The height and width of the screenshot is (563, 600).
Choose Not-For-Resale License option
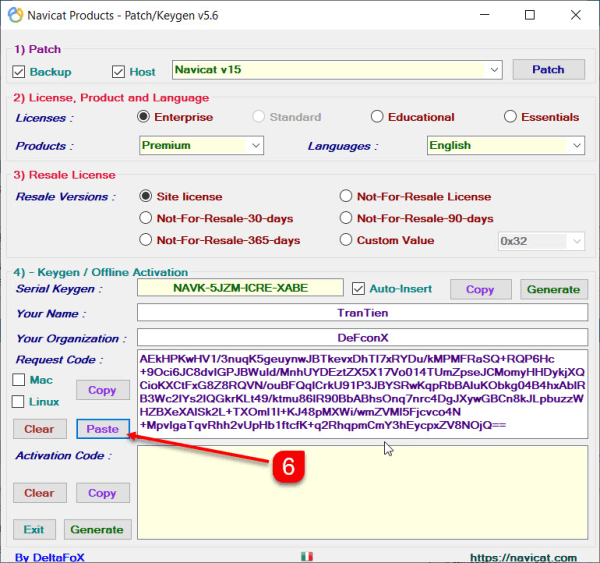346,196
